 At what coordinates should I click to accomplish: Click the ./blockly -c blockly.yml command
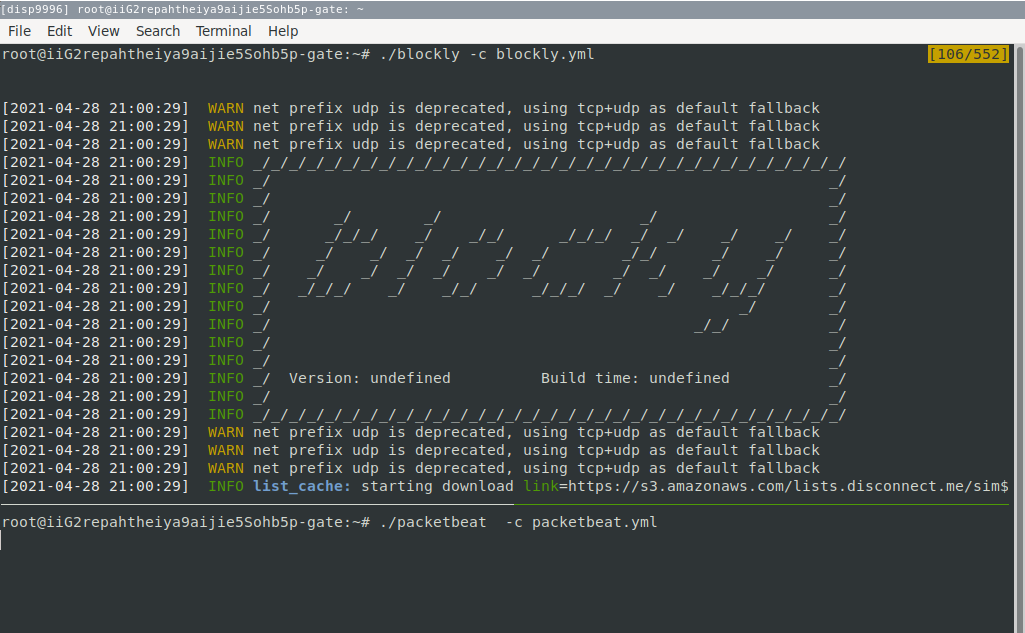pos(487,54)
